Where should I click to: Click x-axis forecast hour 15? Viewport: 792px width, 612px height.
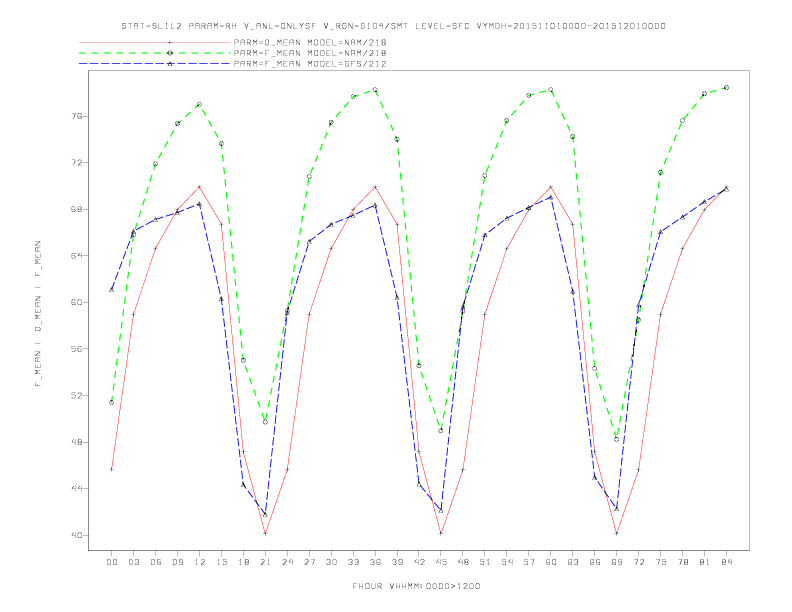click(x=221, y=562)
